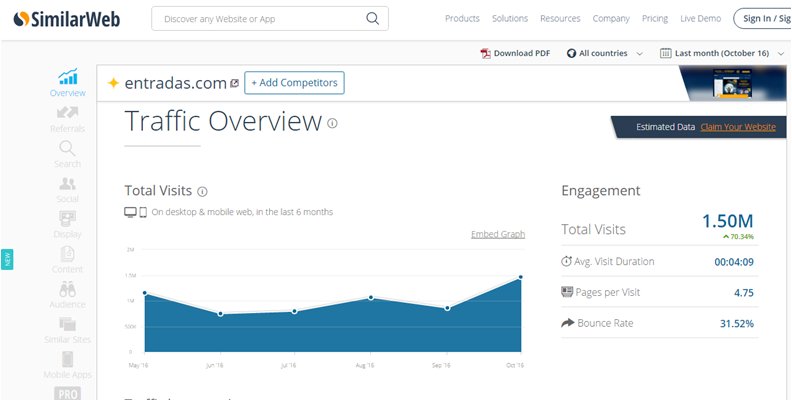This screenshot has width=792, height=401.
Task: Click the Claim Your Website link
Action: tap(738, 127)
